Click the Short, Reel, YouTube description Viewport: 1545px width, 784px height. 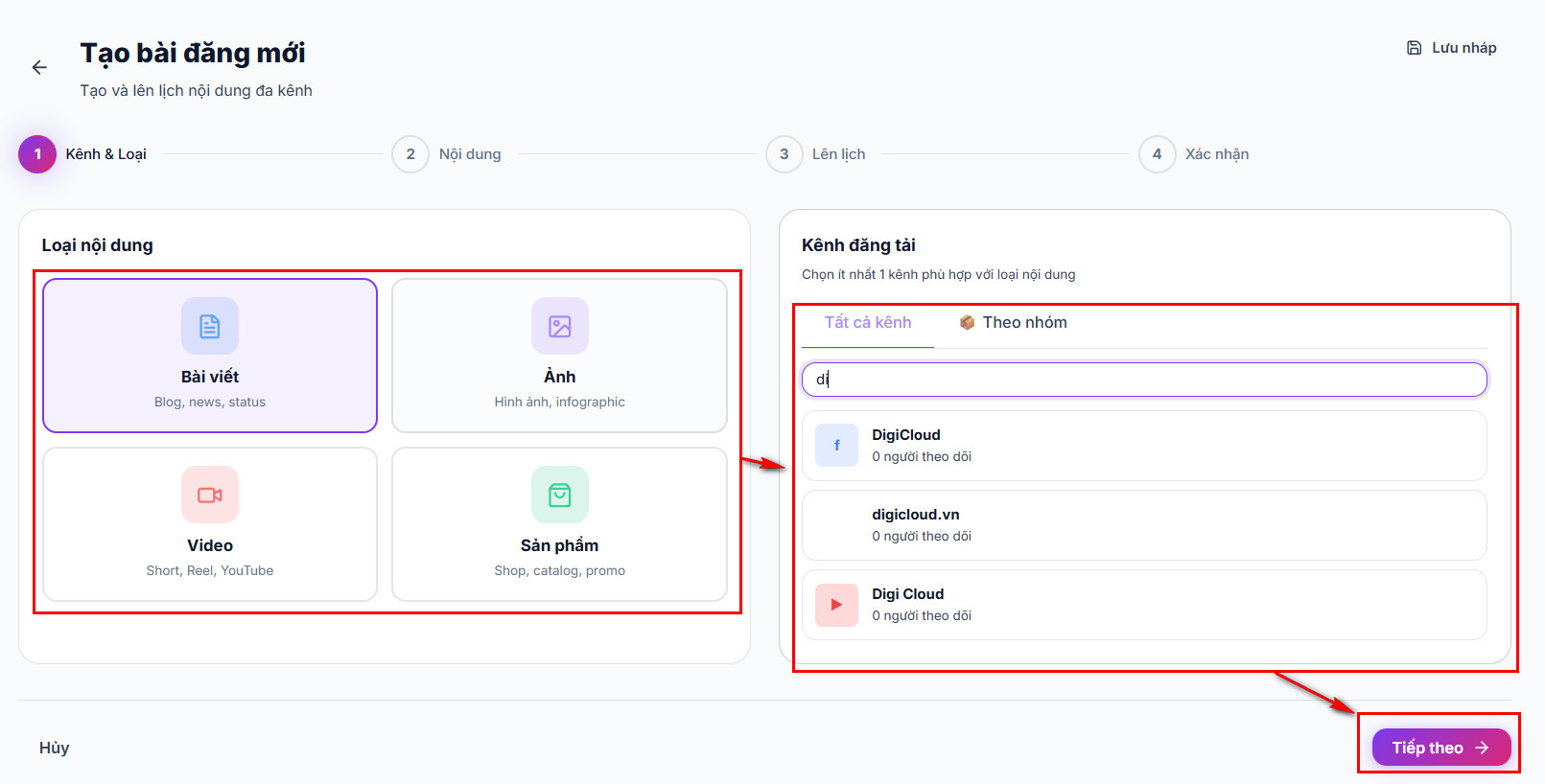click(x=210, y=571)
